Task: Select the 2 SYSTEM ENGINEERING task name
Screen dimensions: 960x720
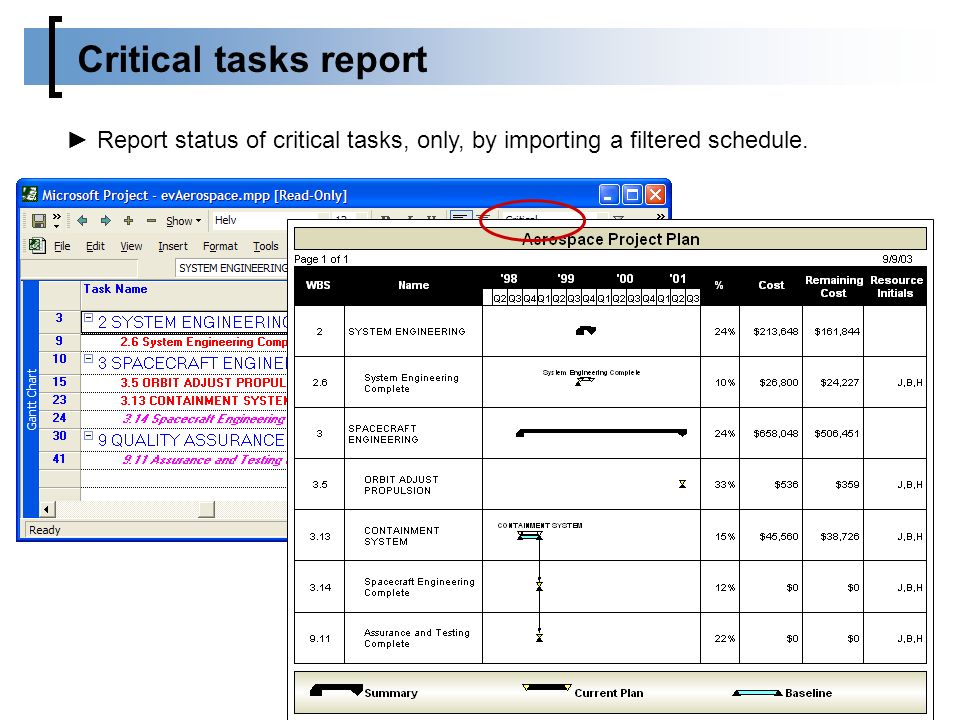Action: (192, 322)
